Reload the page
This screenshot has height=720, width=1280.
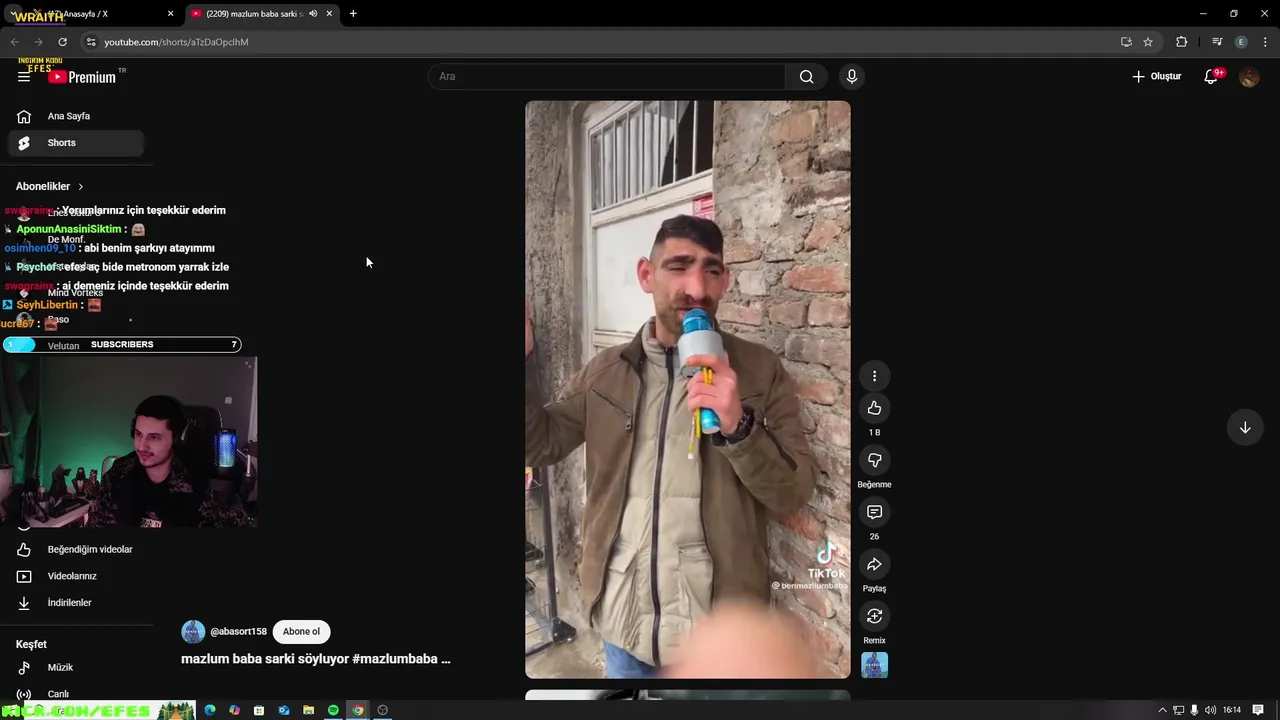click(x=62, y=42)
